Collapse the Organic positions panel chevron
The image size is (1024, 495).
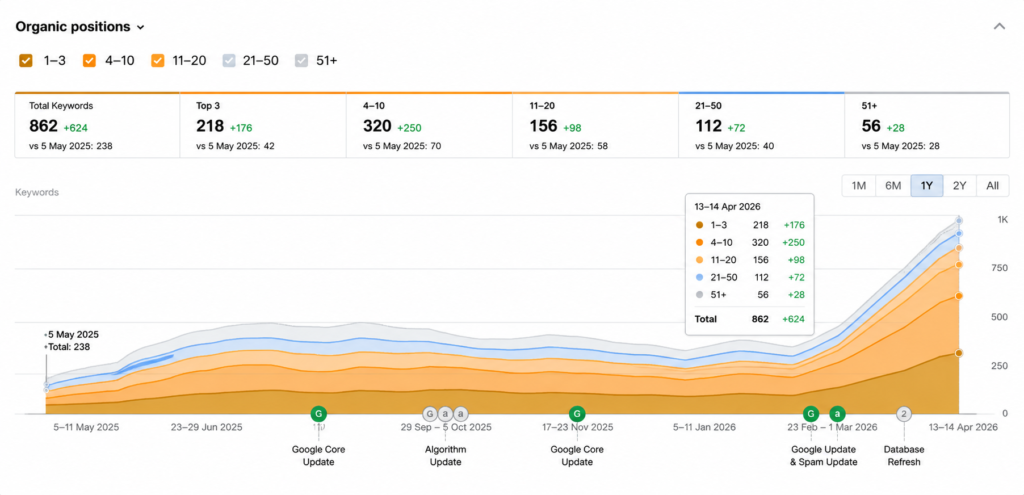pos(999,27)
